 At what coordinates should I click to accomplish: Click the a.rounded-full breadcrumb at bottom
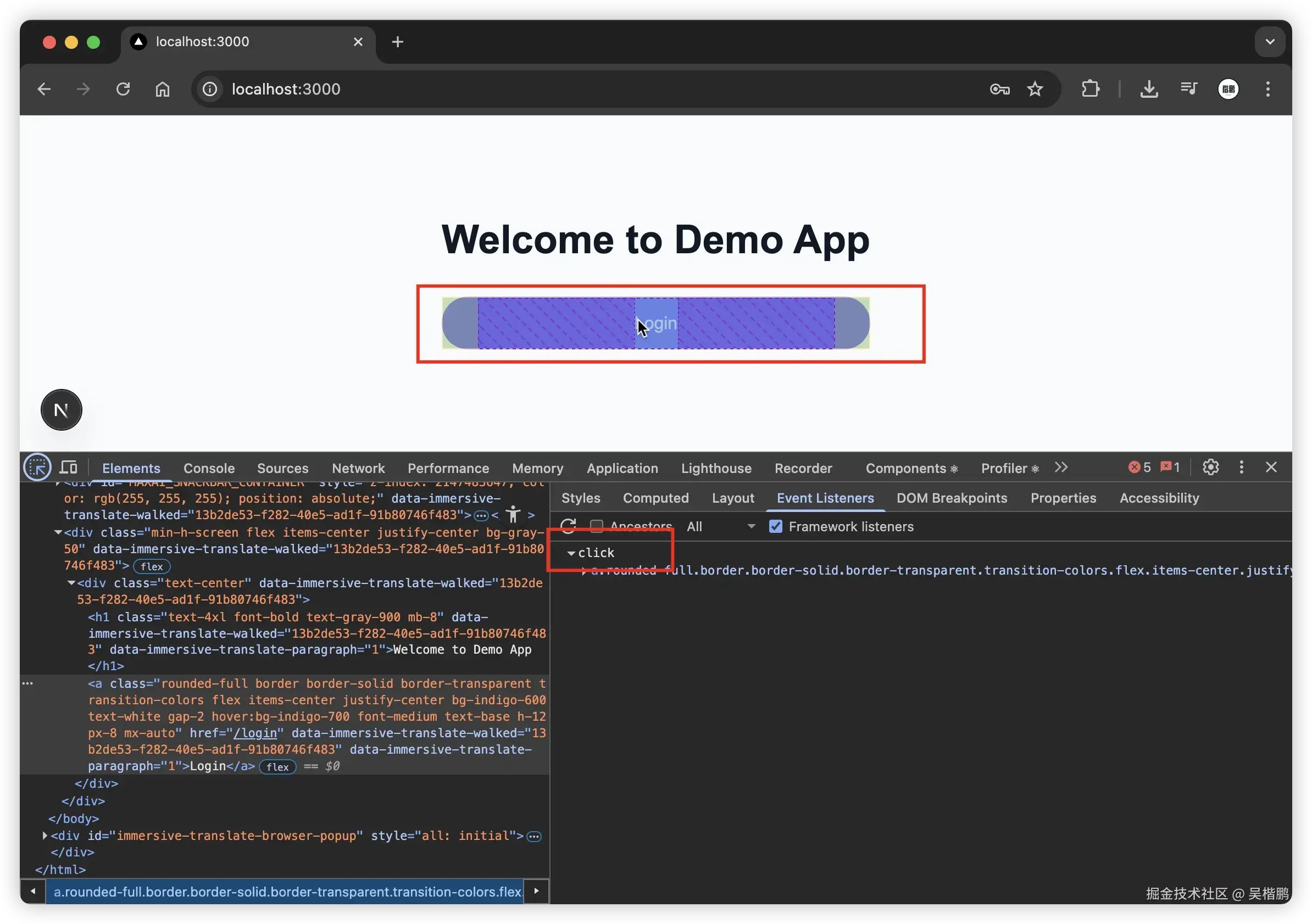pyautogui.click(x=286, y=892)
